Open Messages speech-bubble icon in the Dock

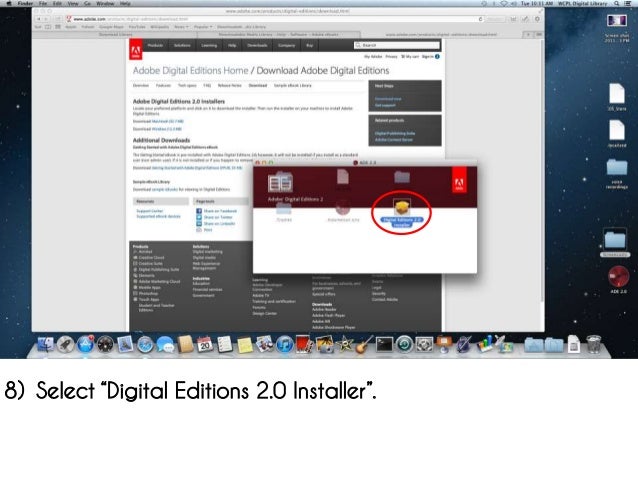(165, 346)
